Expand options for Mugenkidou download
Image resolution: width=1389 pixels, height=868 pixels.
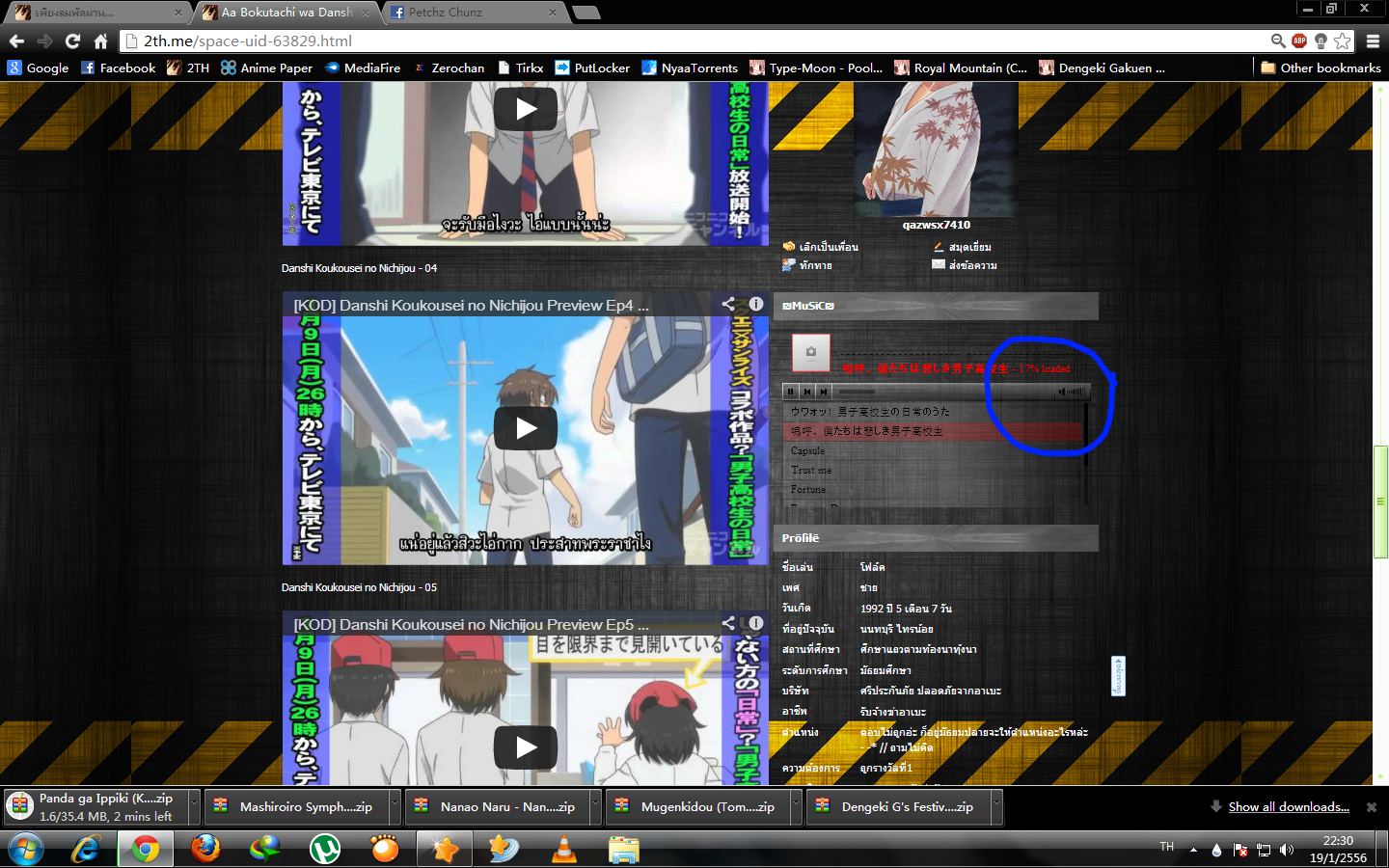(x=796, y=806)
